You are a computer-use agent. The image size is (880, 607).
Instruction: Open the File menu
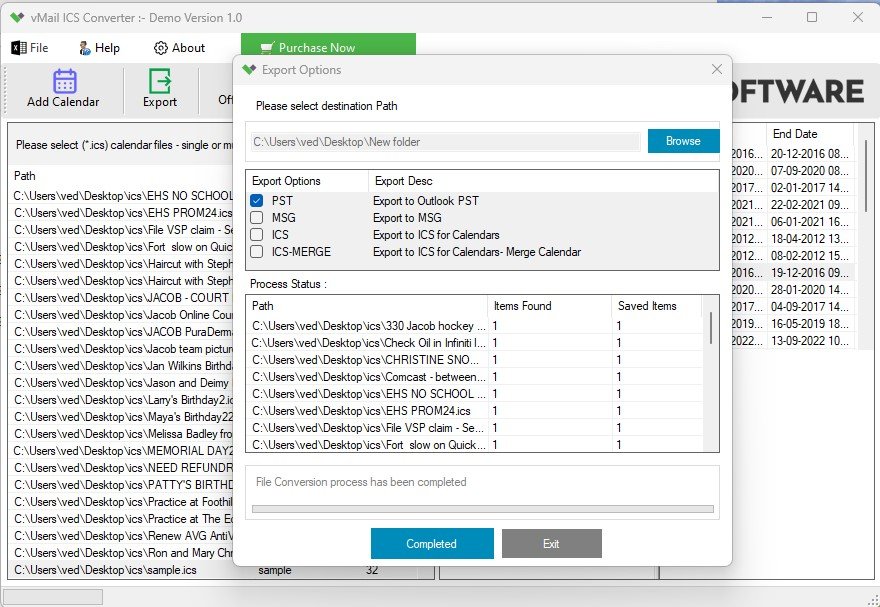coord(30,48)
